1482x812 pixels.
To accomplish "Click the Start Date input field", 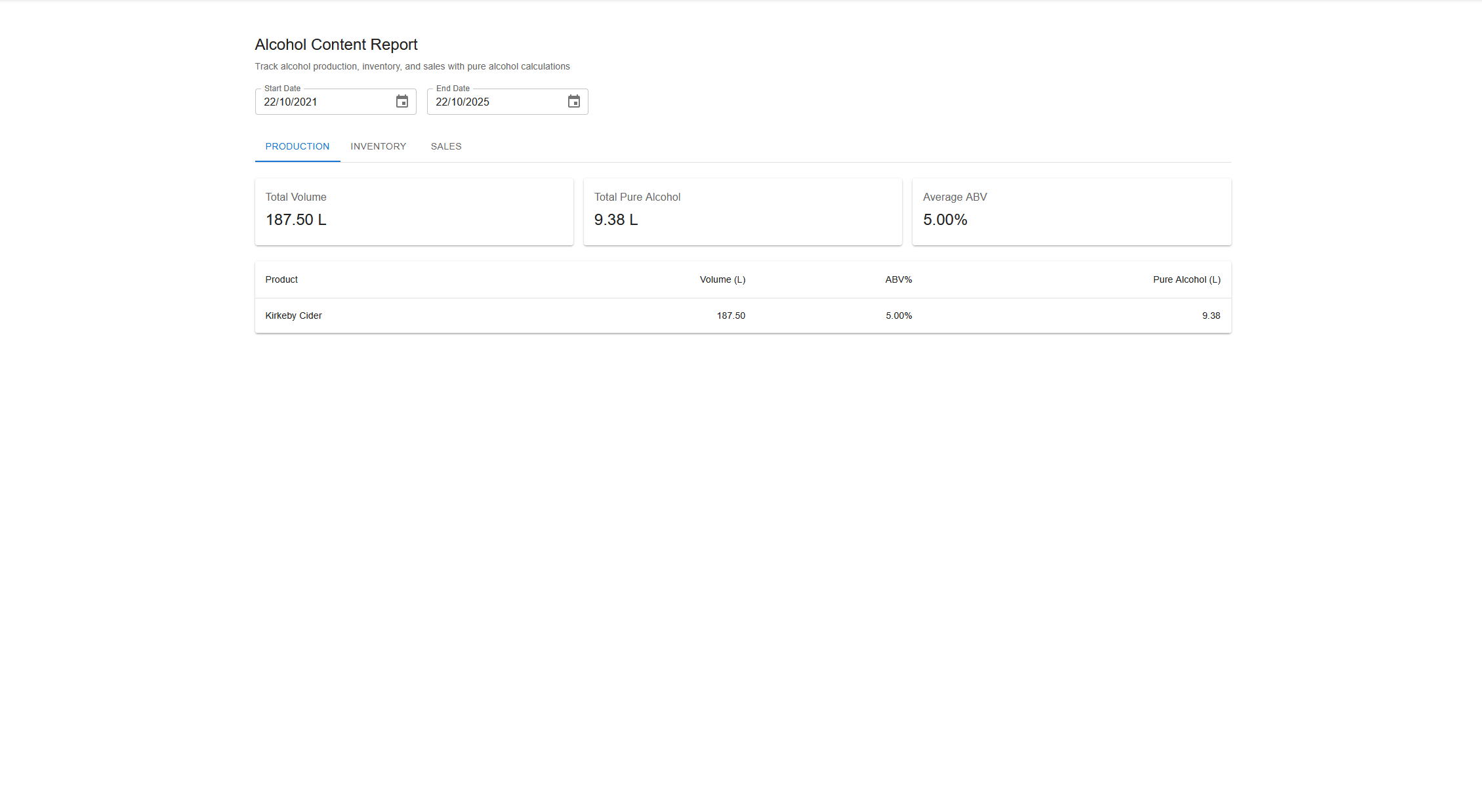I will click(321, 102).
